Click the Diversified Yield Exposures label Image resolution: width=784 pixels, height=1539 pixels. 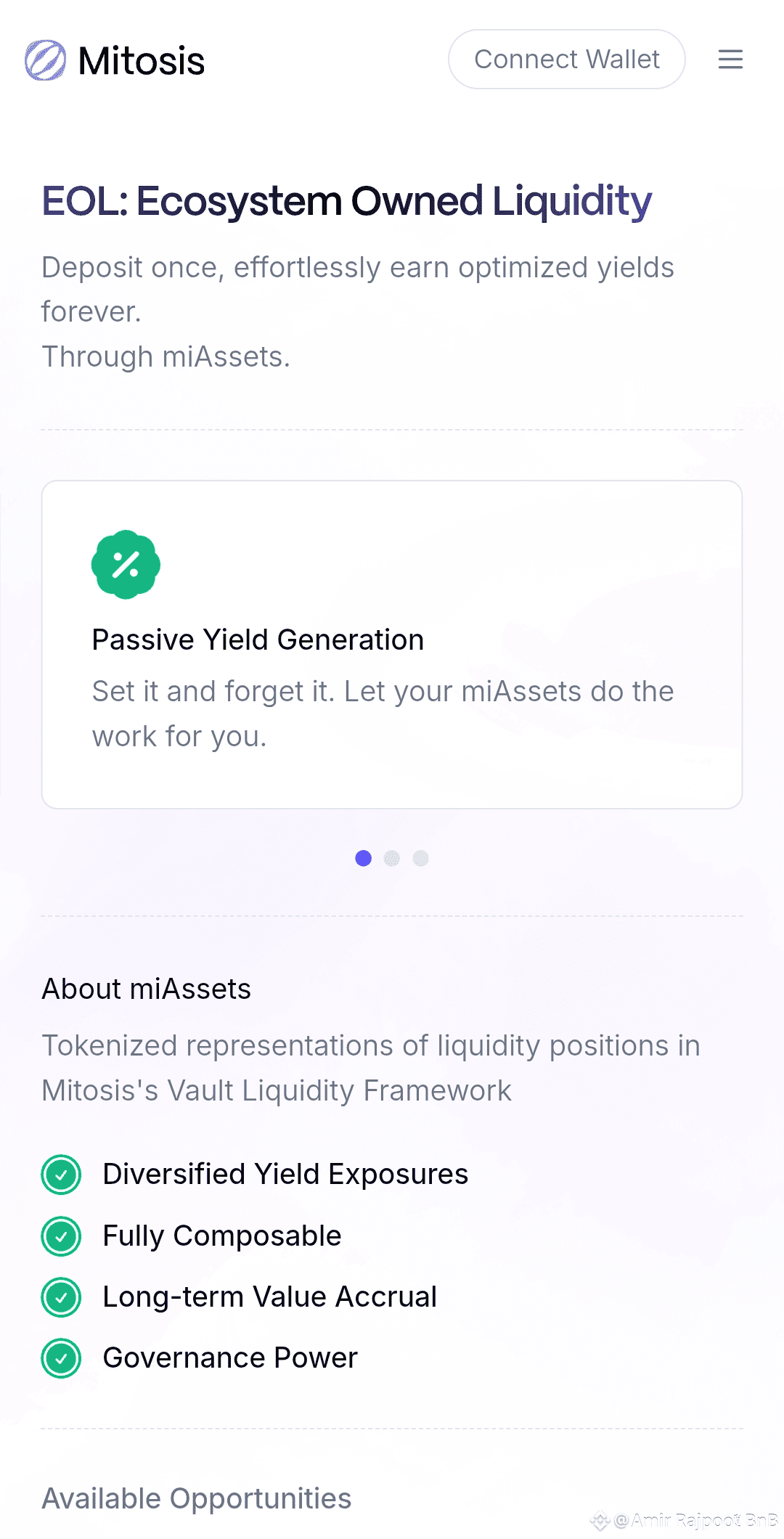coord(285,1175)
